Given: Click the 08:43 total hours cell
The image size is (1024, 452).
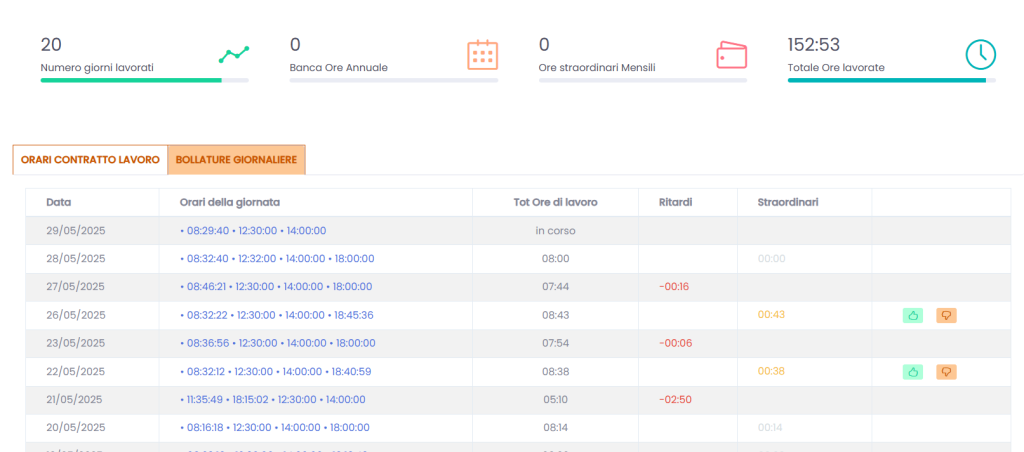Looking at the screenshot, I should click(555, 315).
